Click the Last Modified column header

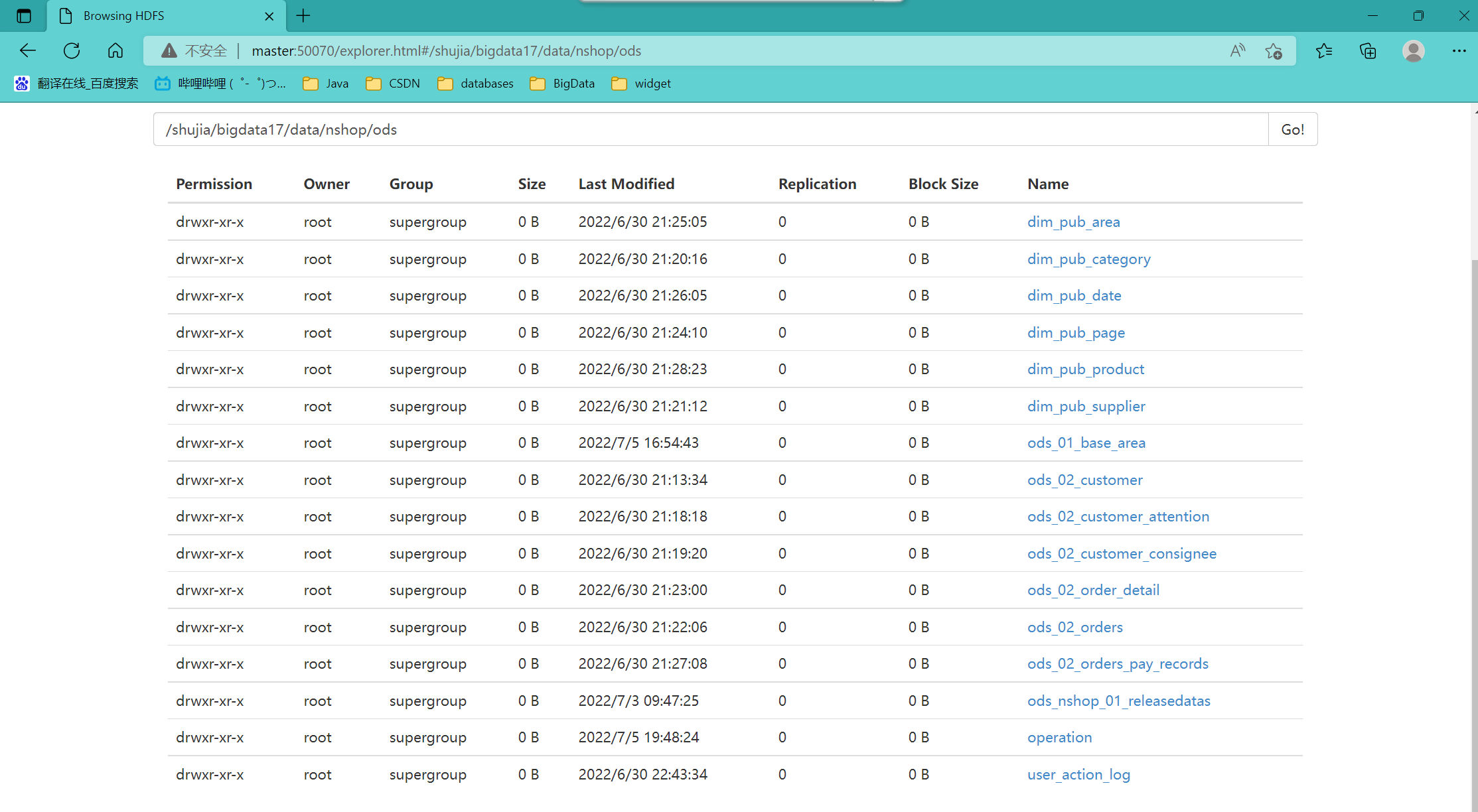pos(627,184)
